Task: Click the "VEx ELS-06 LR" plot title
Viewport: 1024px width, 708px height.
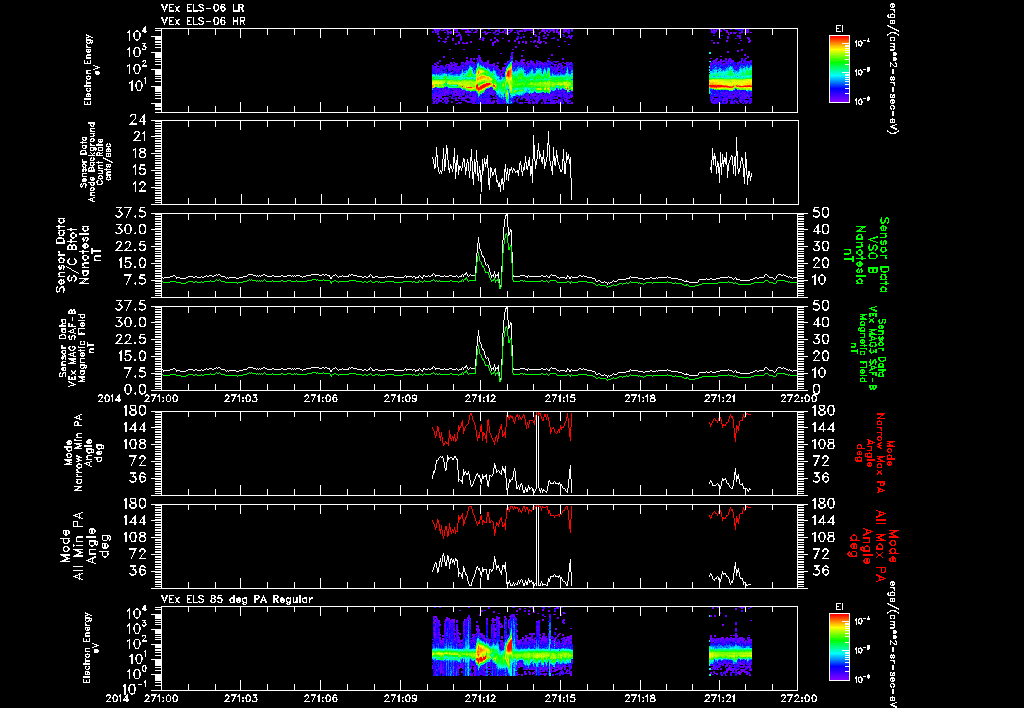Action: 202,8
